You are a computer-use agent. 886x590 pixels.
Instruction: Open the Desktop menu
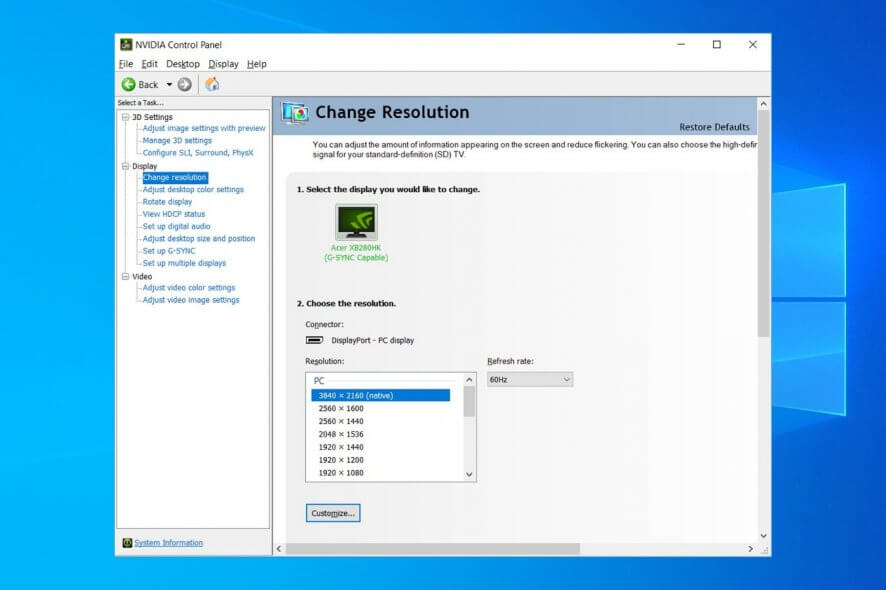click(x=183, y=64)
